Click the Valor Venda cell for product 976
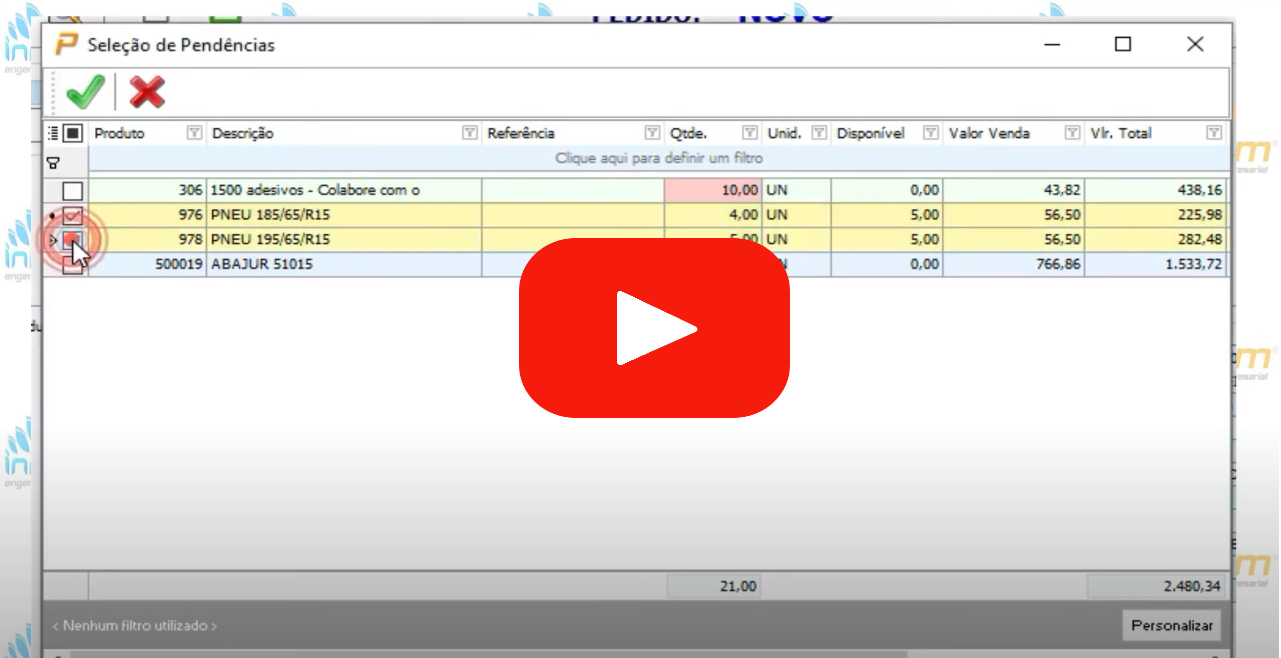The height and width of the screenshot is (658, 1281). click(1014, 215)
